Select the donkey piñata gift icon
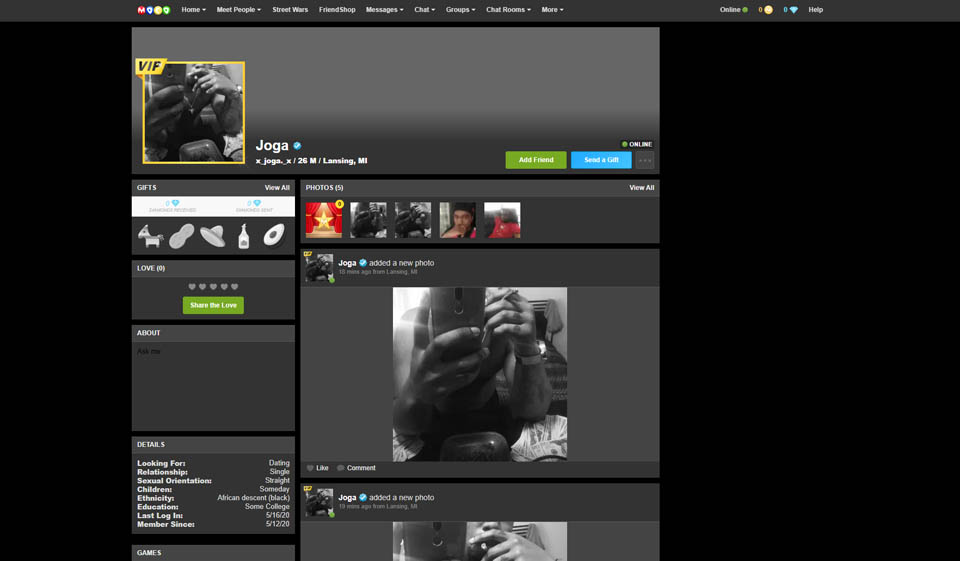Screen dimensions: 960x561 tap(150, 236)
